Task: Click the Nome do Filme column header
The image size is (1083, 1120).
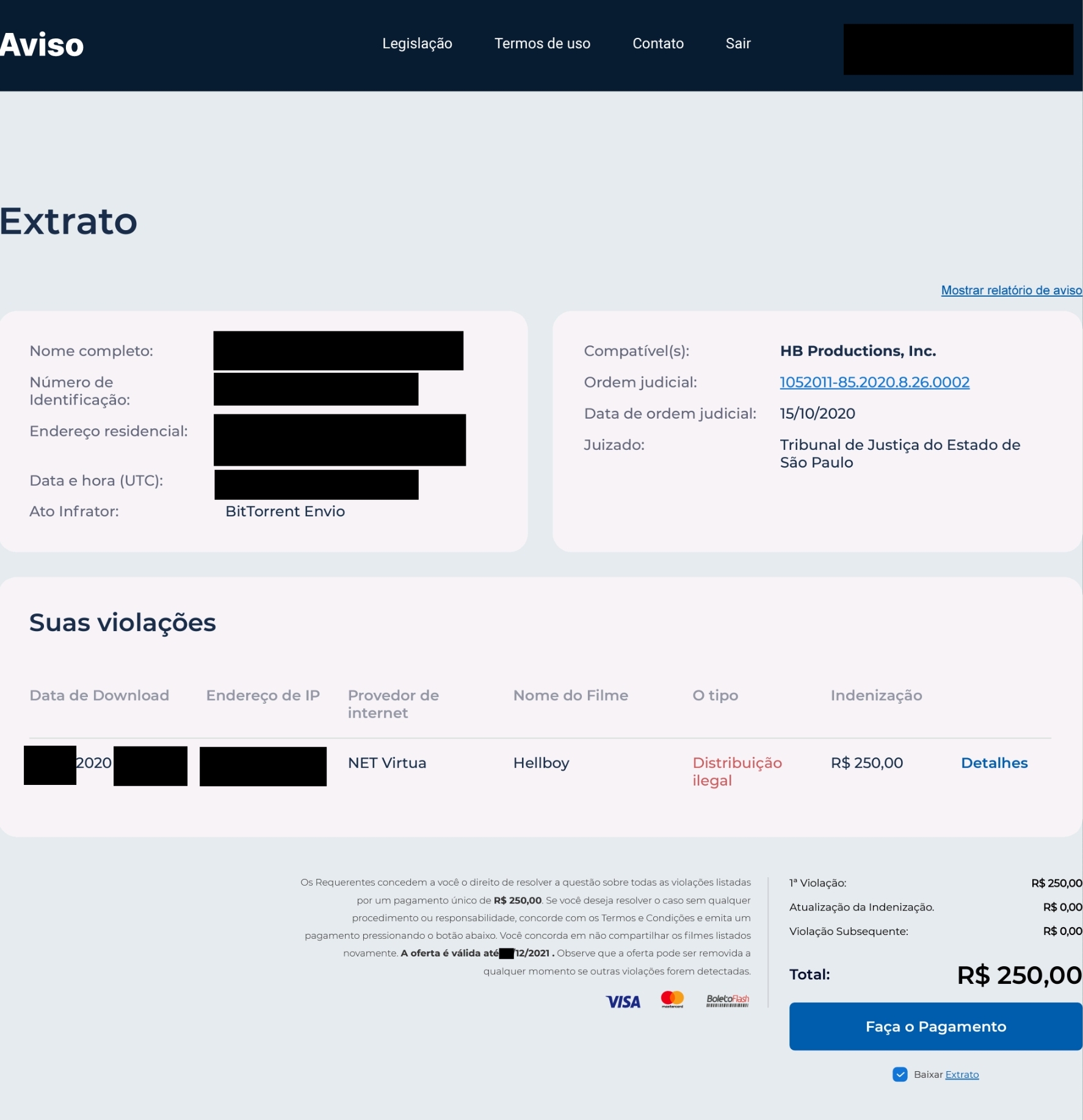Action: (x=570, y=695)
